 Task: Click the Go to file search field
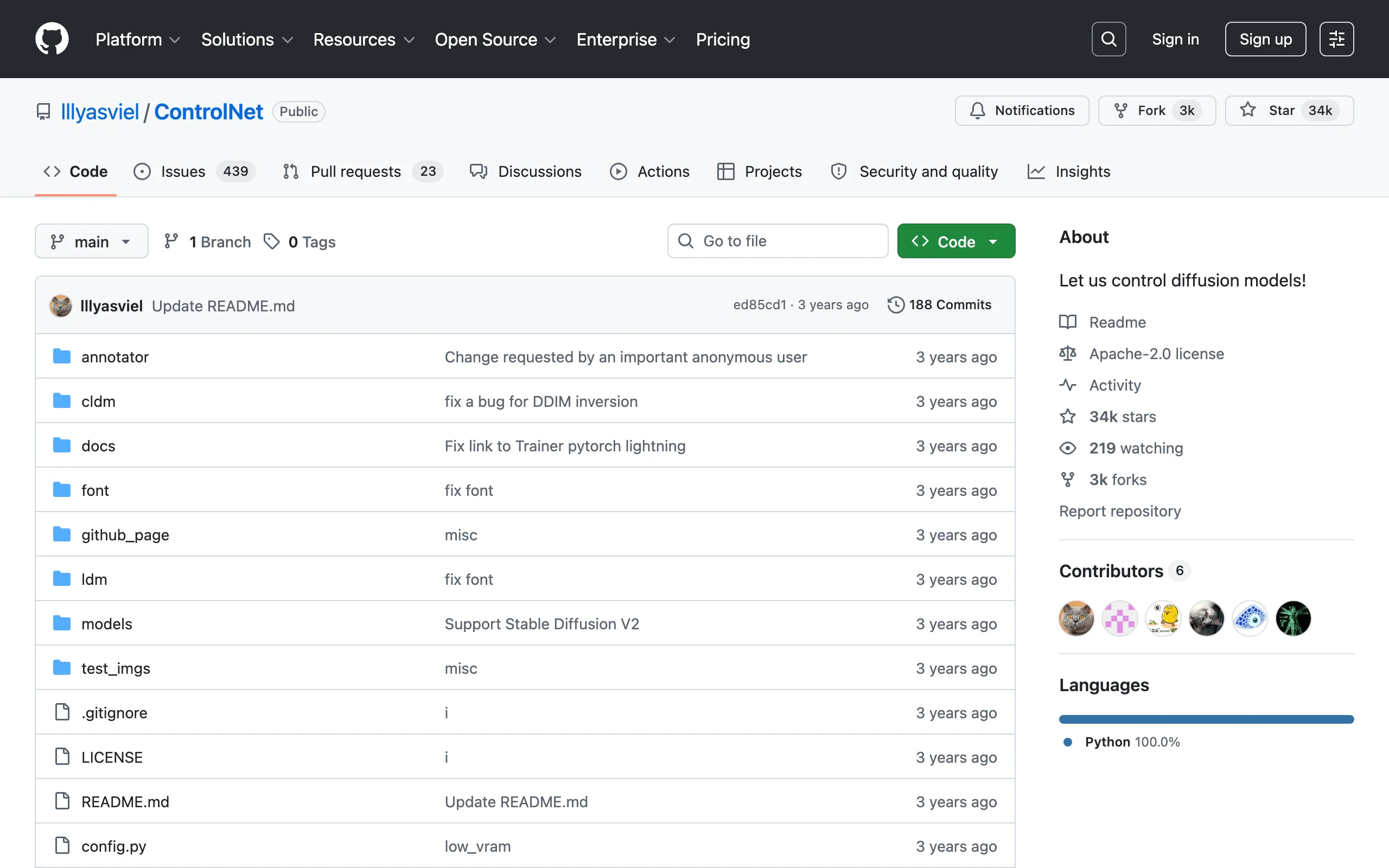(x=778, y=241)
